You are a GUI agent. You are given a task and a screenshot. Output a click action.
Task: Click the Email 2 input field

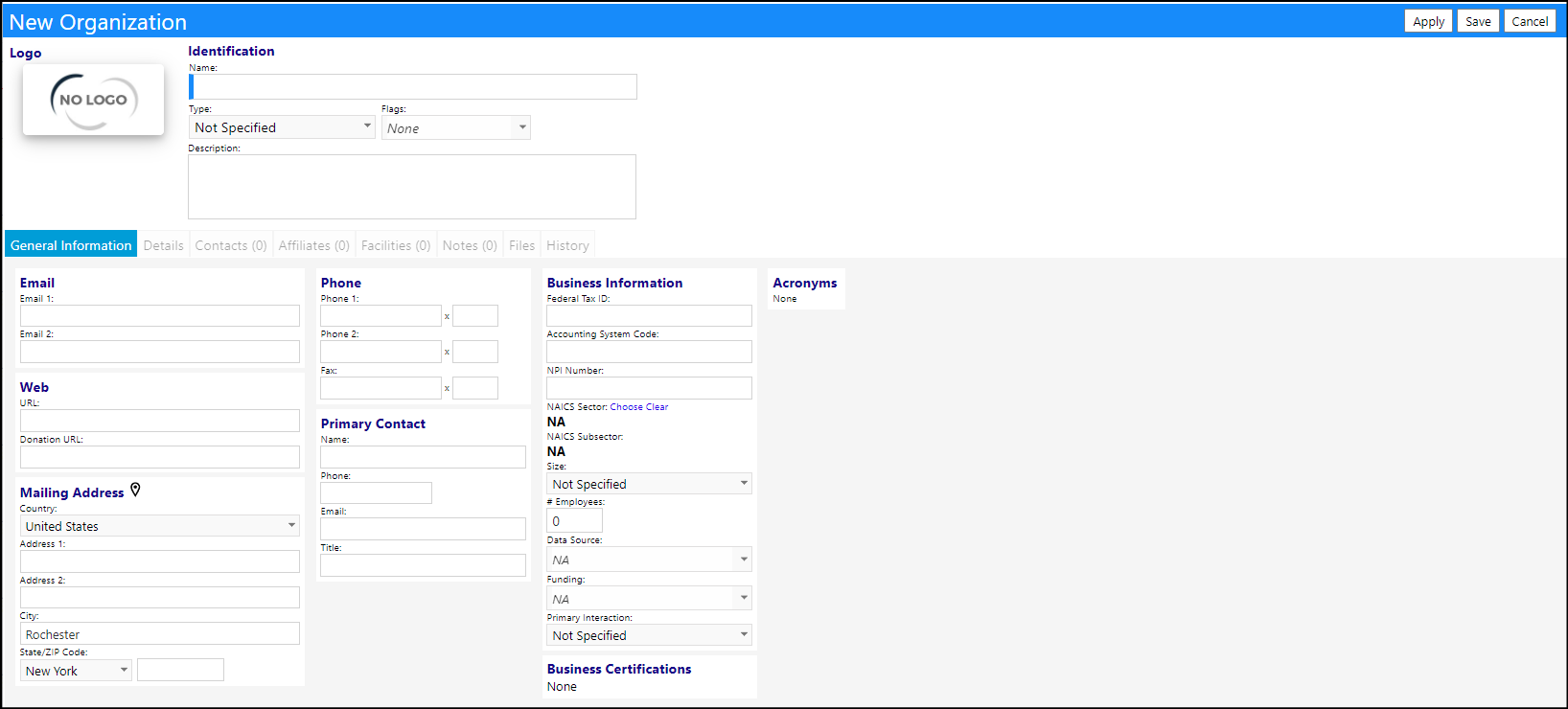point(160,352)
